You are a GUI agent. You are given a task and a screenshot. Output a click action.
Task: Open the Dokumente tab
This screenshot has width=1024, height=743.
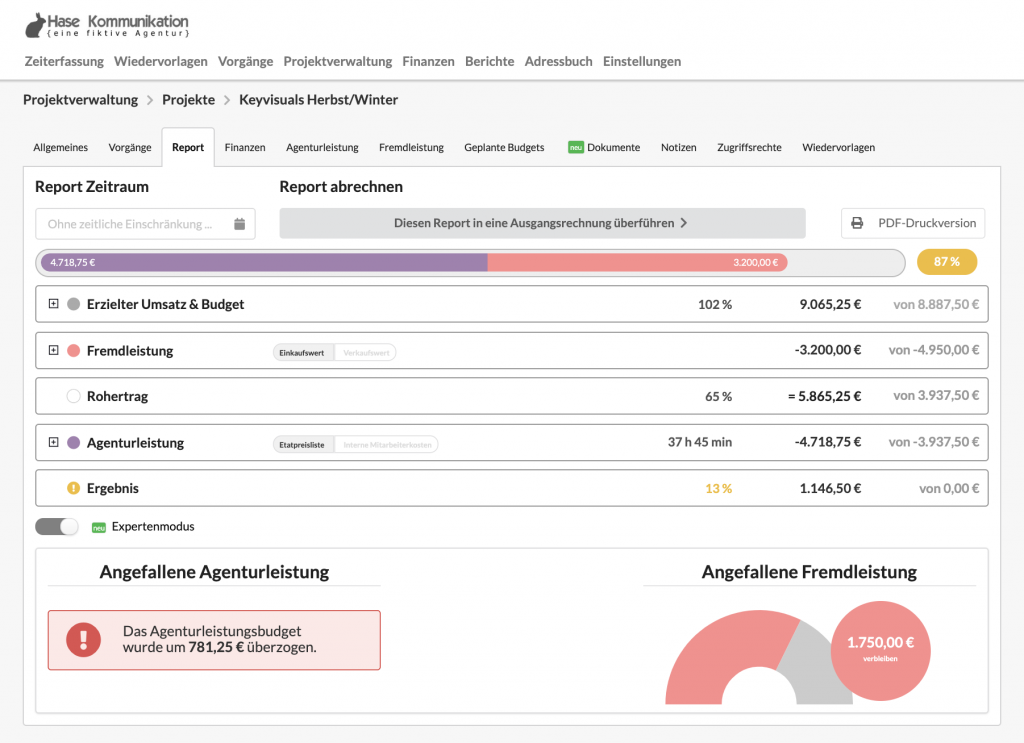(x=604, y=148)
